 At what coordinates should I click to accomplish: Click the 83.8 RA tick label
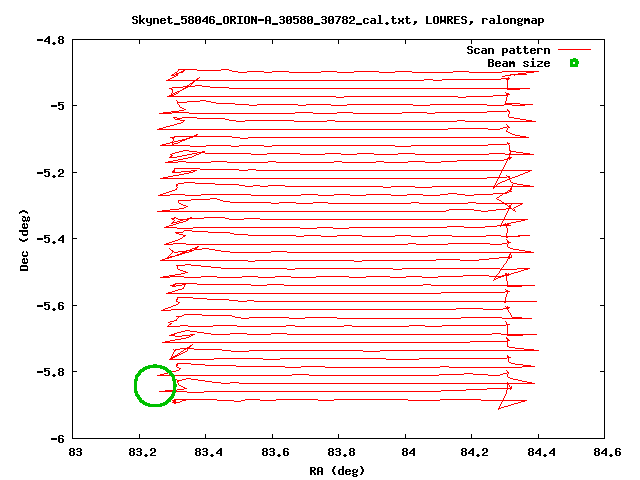pyautogui.click(x=341, y=452)
